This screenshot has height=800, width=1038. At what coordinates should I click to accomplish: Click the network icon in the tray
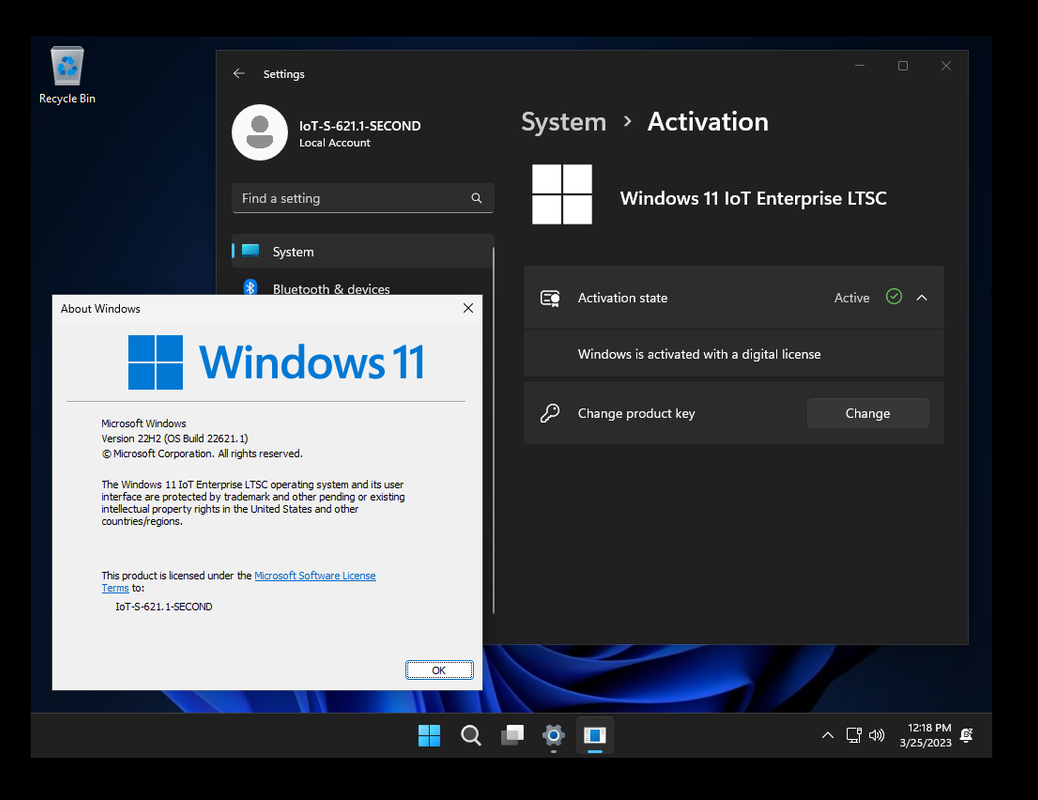tap(854, 735)
